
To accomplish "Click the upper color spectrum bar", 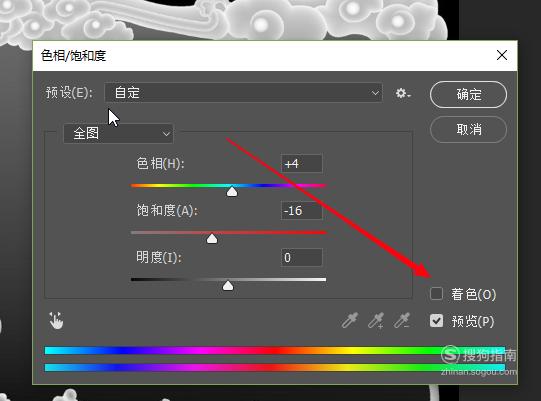I will (x=275, y=351).
